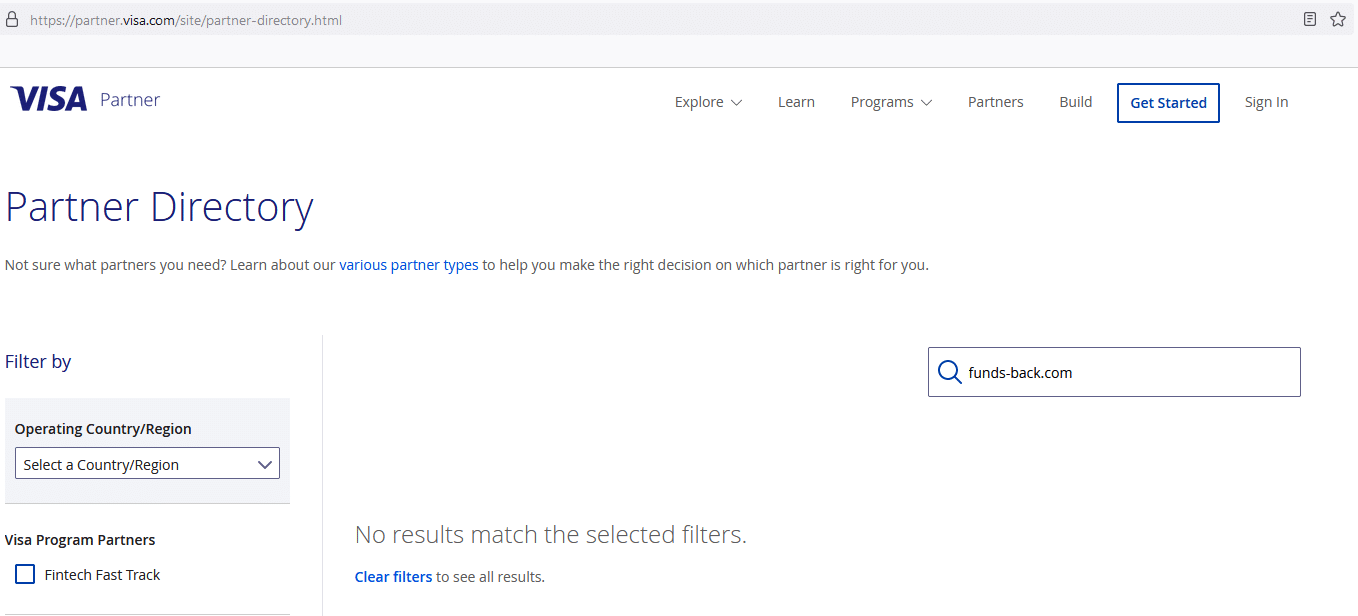
Task: Click the Get Started button
Action: pos(1168,102)
